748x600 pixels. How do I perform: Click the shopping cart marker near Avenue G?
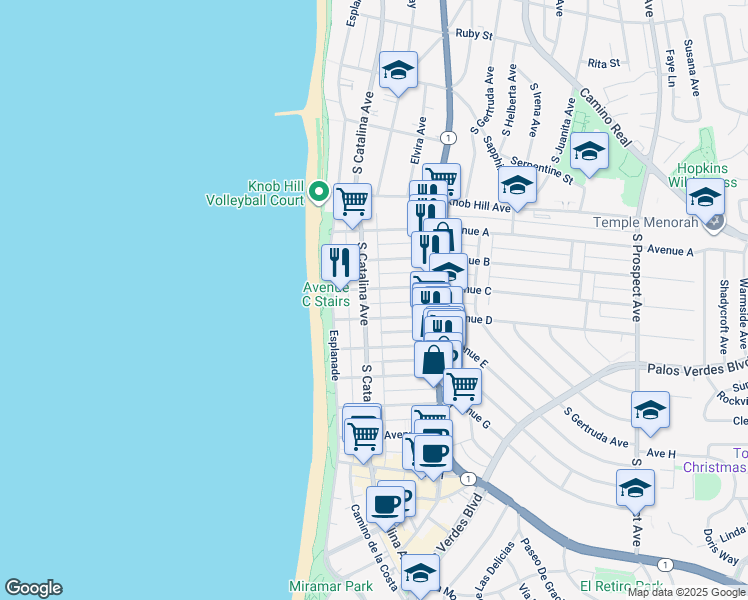click(462, 386)
